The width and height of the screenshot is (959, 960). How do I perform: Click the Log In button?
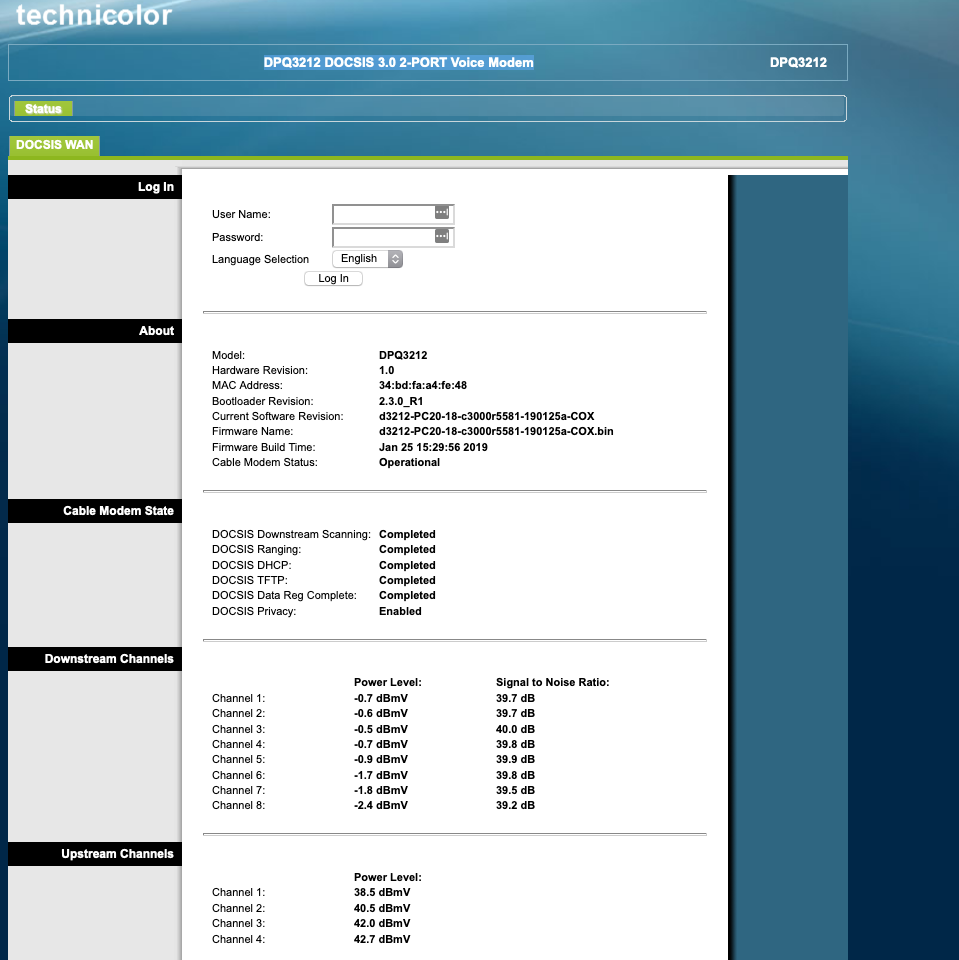click(333, 278)
